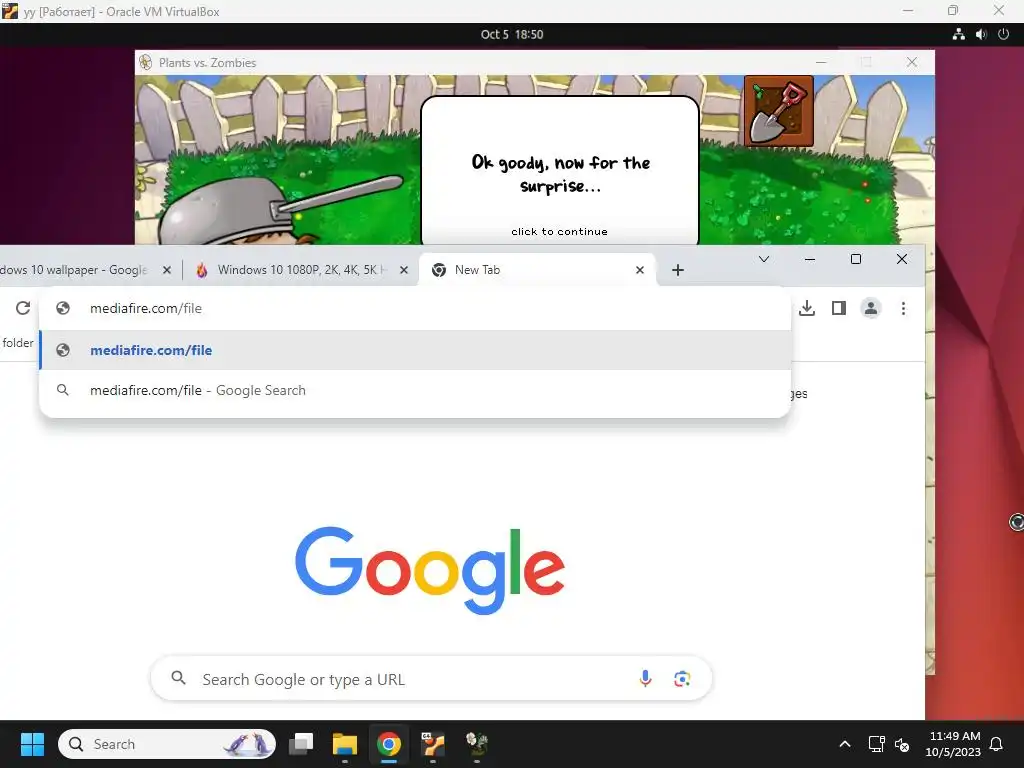Open the Ubuntu volume icon in top bar
The width and height of the screenshot is (1024, 768).
[981, 35]
